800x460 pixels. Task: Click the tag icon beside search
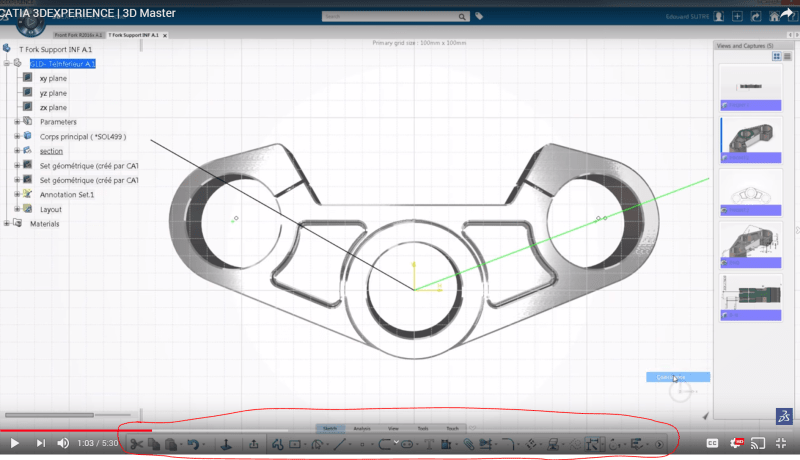tap(479, 17)
